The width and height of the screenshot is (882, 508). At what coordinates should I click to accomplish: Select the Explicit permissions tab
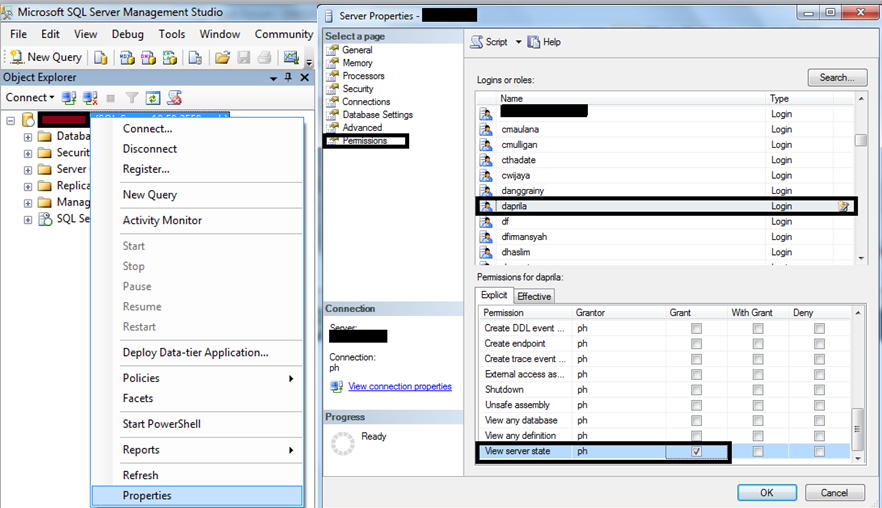point(494,295)
